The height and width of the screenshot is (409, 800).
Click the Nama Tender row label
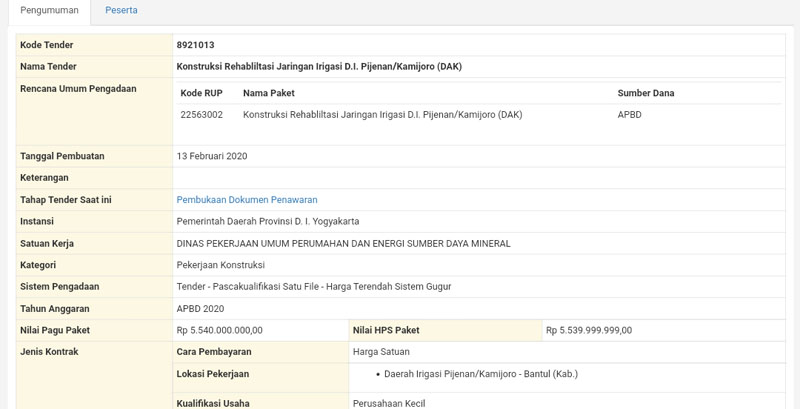pyautogui.click(x=48, y=66)
